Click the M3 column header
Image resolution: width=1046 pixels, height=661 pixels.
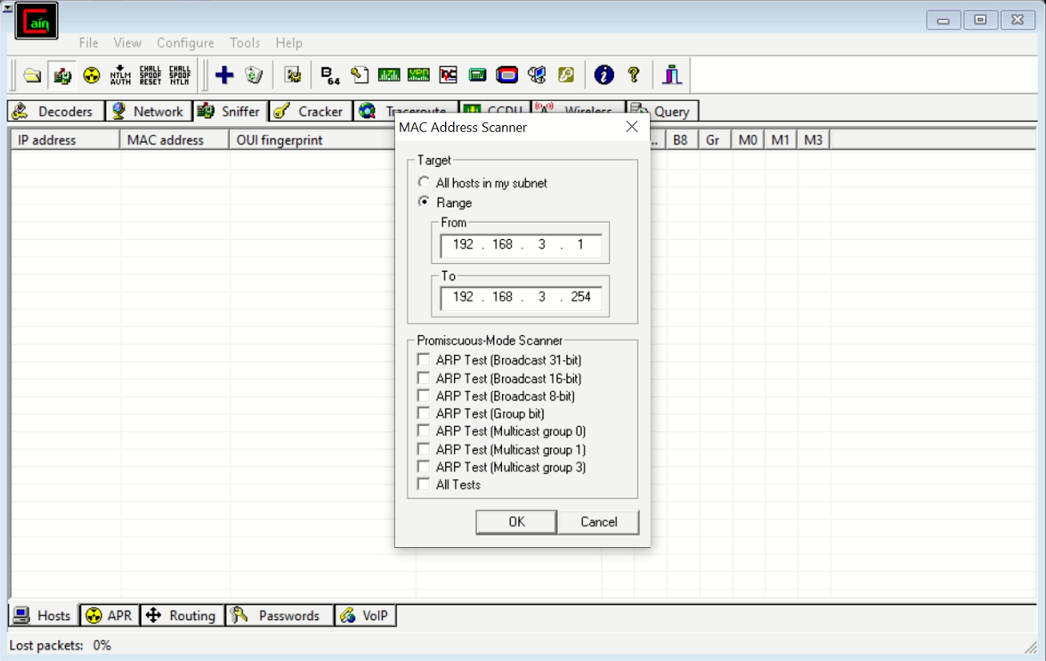(x=813, y=140)
